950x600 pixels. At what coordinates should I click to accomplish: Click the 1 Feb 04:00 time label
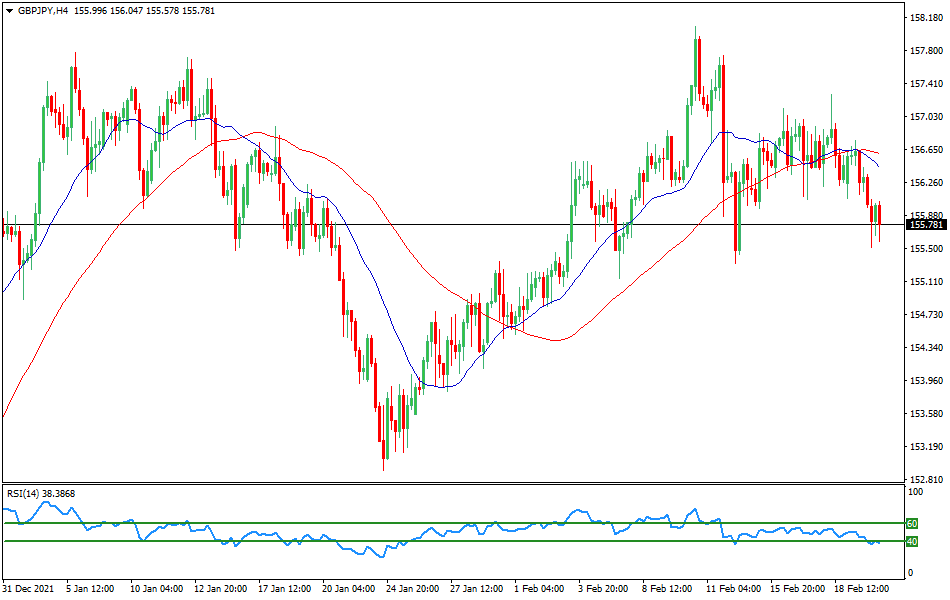tap(540, 589)
